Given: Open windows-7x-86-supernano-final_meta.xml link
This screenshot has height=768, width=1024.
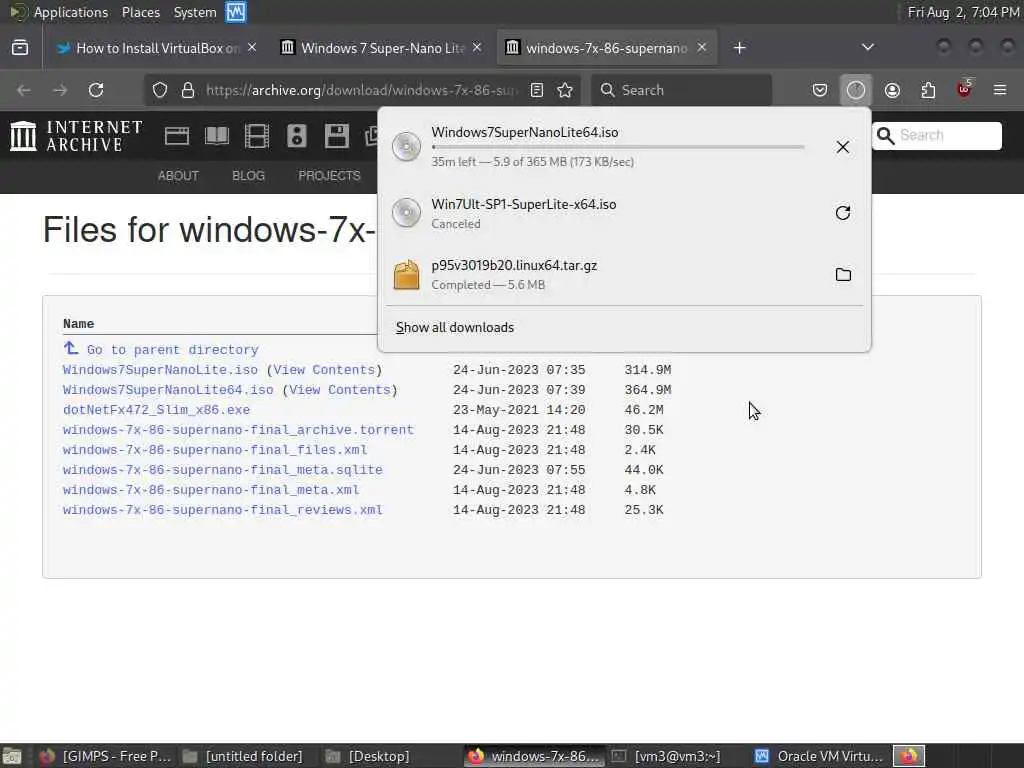Looking at the screenshot, I should (211, 490).
